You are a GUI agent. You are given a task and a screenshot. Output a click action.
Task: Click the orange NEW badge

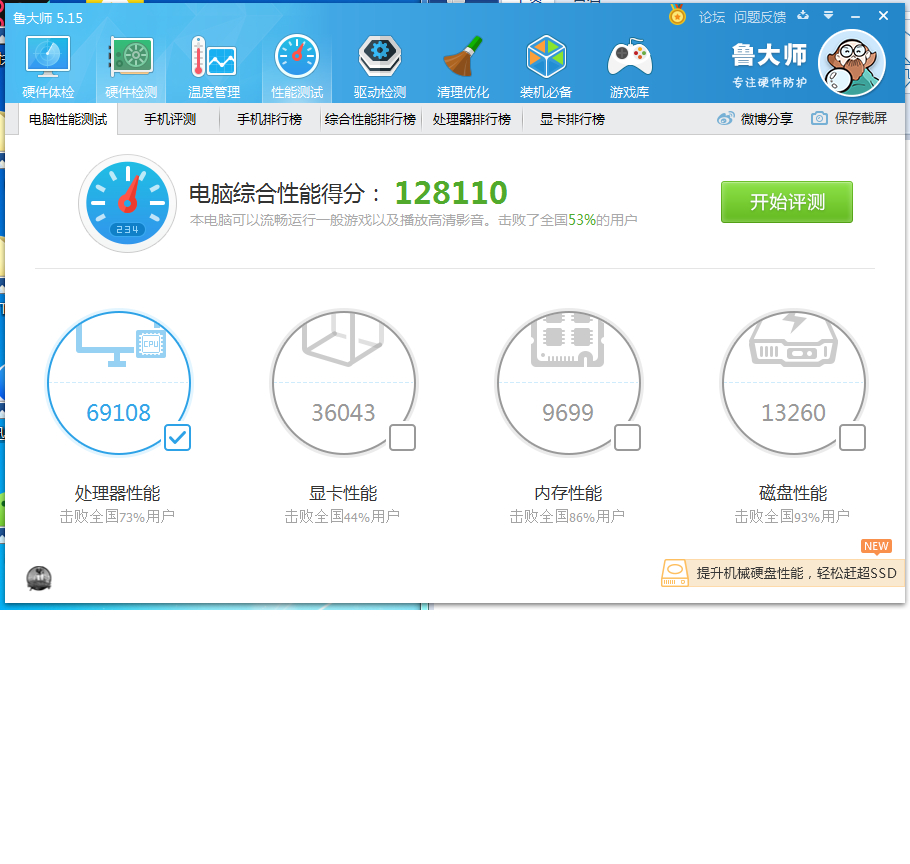point(876,547)
